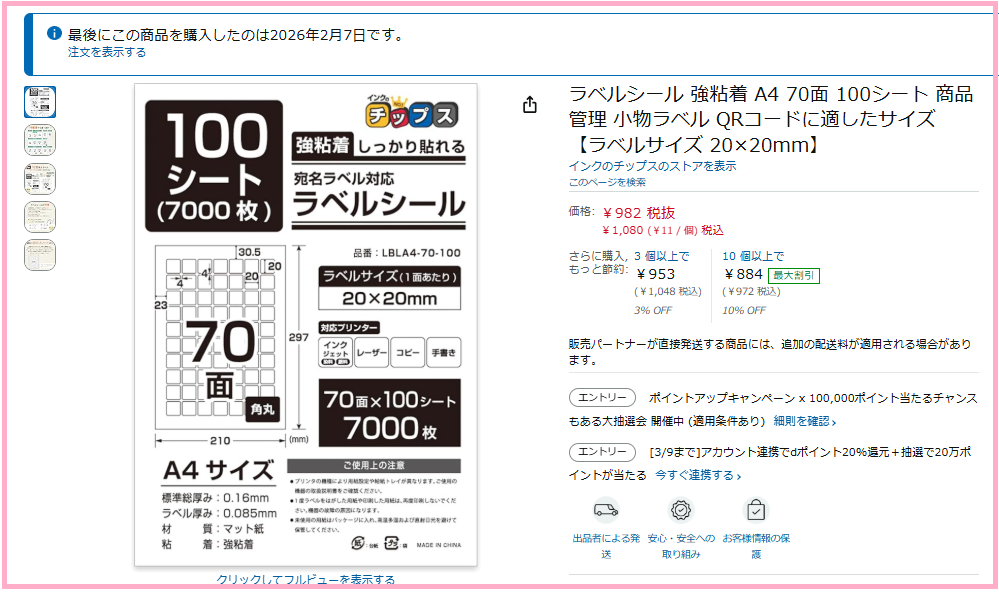This screenshot has width=999, height=592.
Task: Select the fifth product thumbnail image
Action: [x=40, y=255]
